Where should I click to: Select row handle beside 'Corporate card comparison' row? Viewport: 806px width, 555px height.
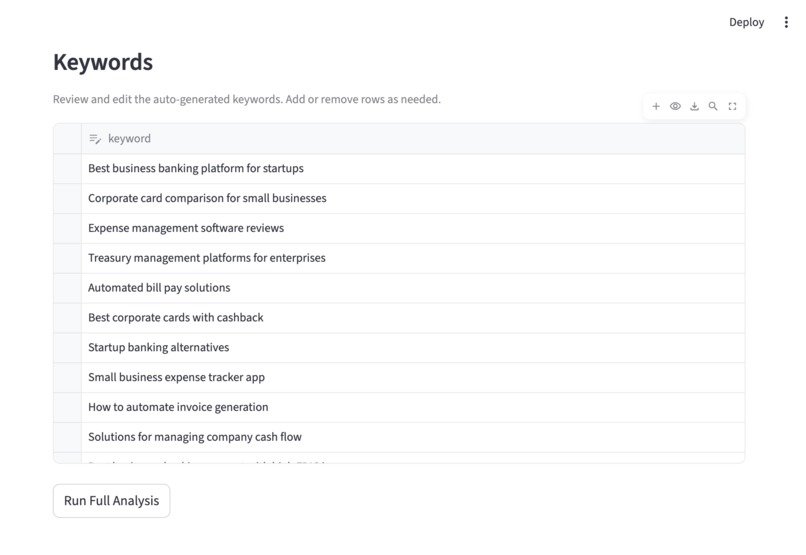pyautogui.click(x=67, y=198)
